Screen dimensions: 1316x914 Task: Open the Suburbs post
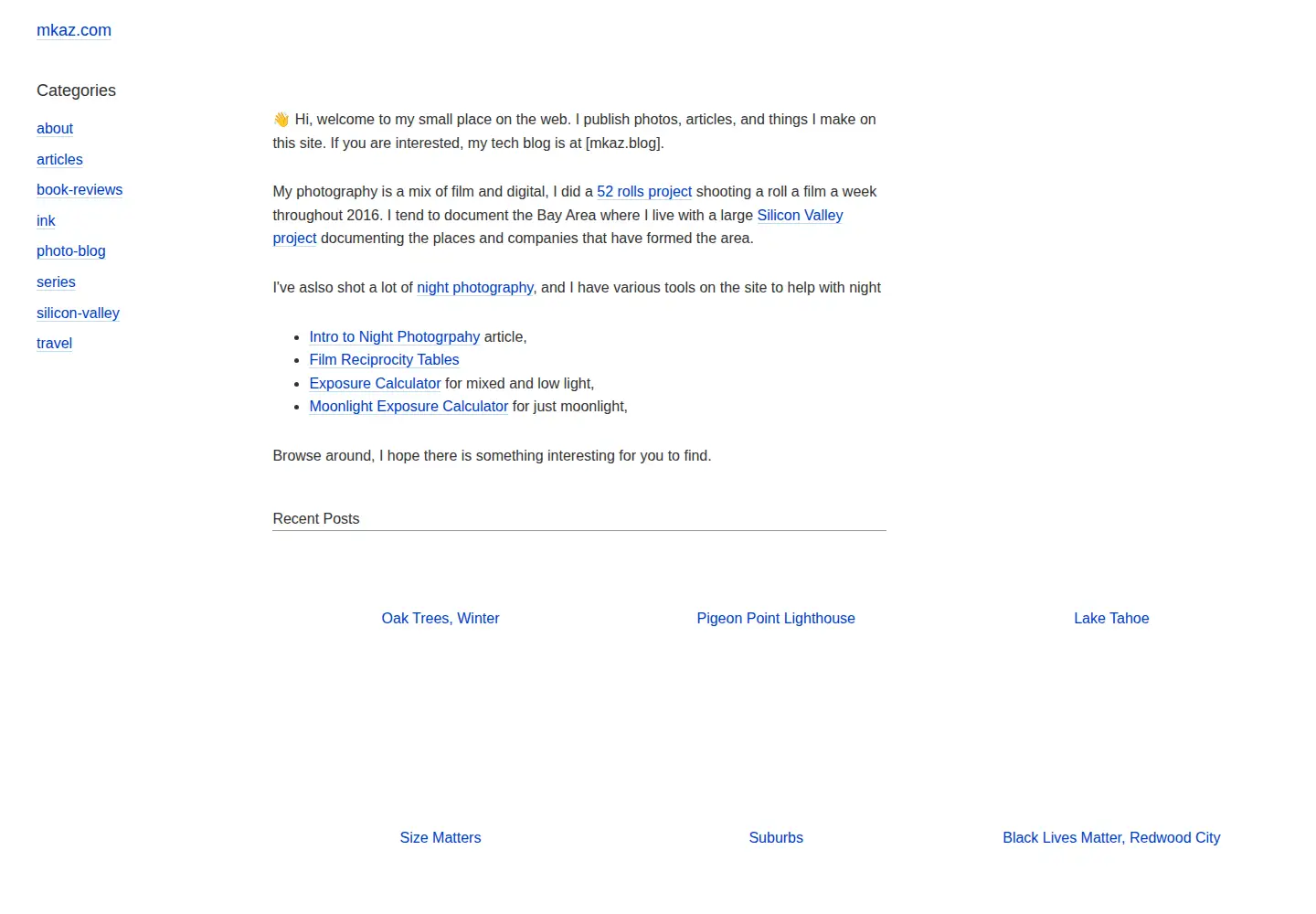776,838
